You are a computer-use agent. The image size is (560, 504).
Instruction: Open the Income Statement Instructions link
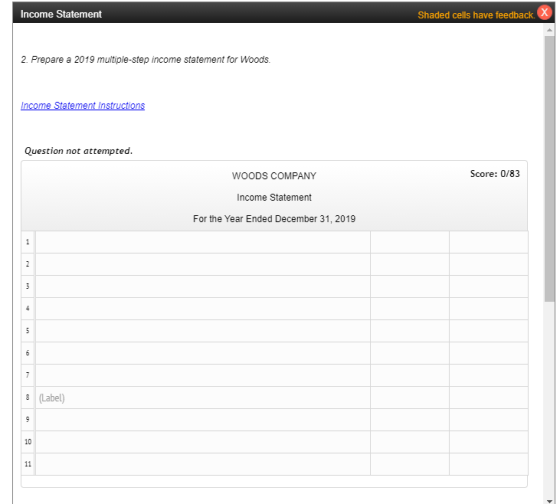83,106
